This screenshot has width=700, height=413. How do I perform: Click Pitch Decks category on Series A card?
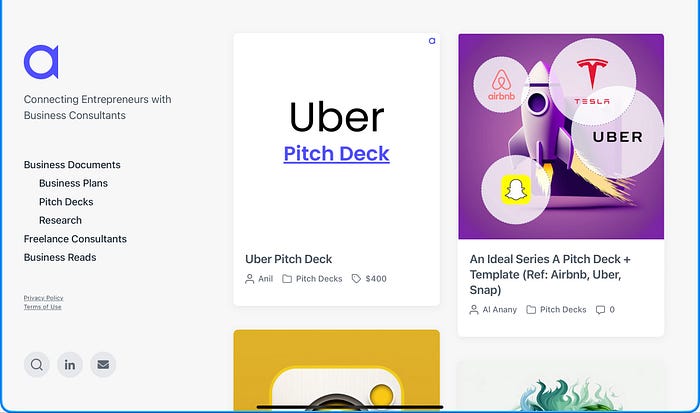tap(563, 310)
